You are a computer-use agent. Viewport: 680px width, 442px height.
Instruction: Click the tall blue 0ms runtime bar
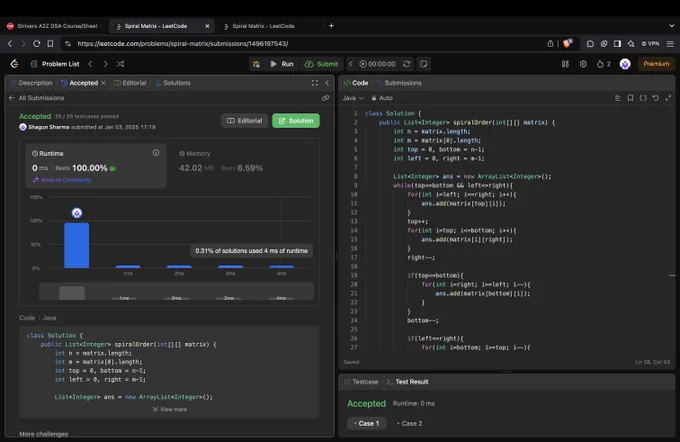[x=77, y=246]
